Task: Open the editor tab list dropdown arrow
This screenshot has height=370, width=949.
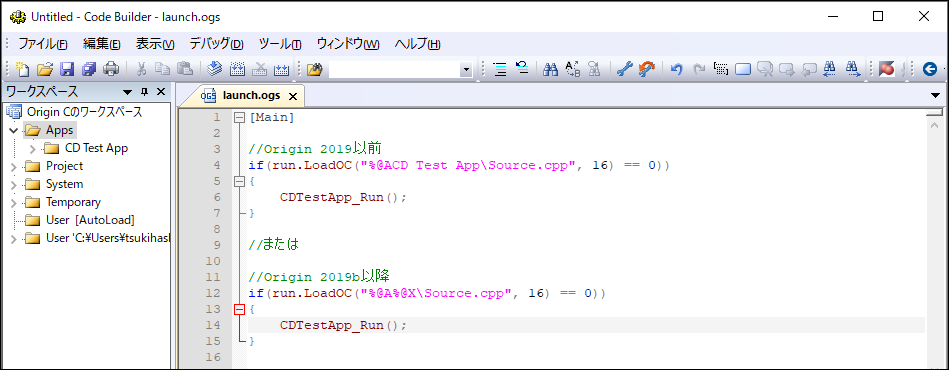Action: 935,96
